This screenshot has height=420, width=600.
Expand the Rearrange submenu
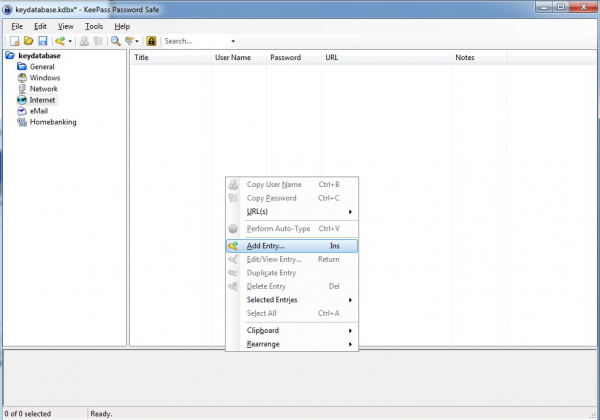292,344
